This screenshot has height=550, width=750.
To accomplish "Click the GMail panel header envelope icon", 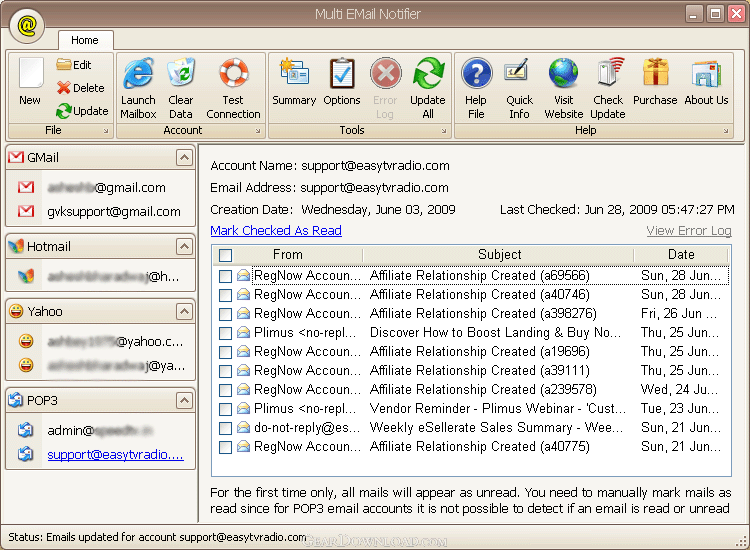I will (16, 157).
